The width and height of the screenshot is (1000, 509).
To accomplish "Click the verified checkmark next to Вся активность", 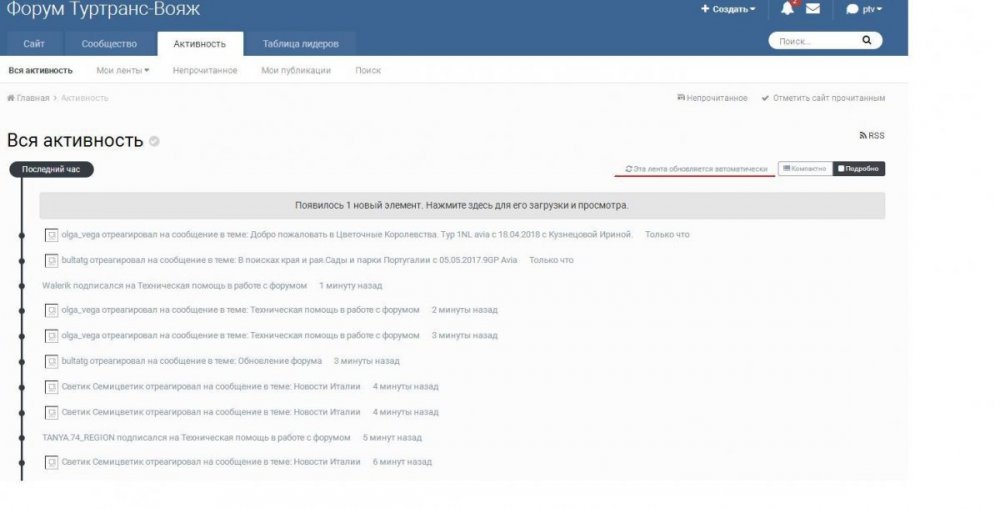I will pyautogui.click(x=154, y=141).
